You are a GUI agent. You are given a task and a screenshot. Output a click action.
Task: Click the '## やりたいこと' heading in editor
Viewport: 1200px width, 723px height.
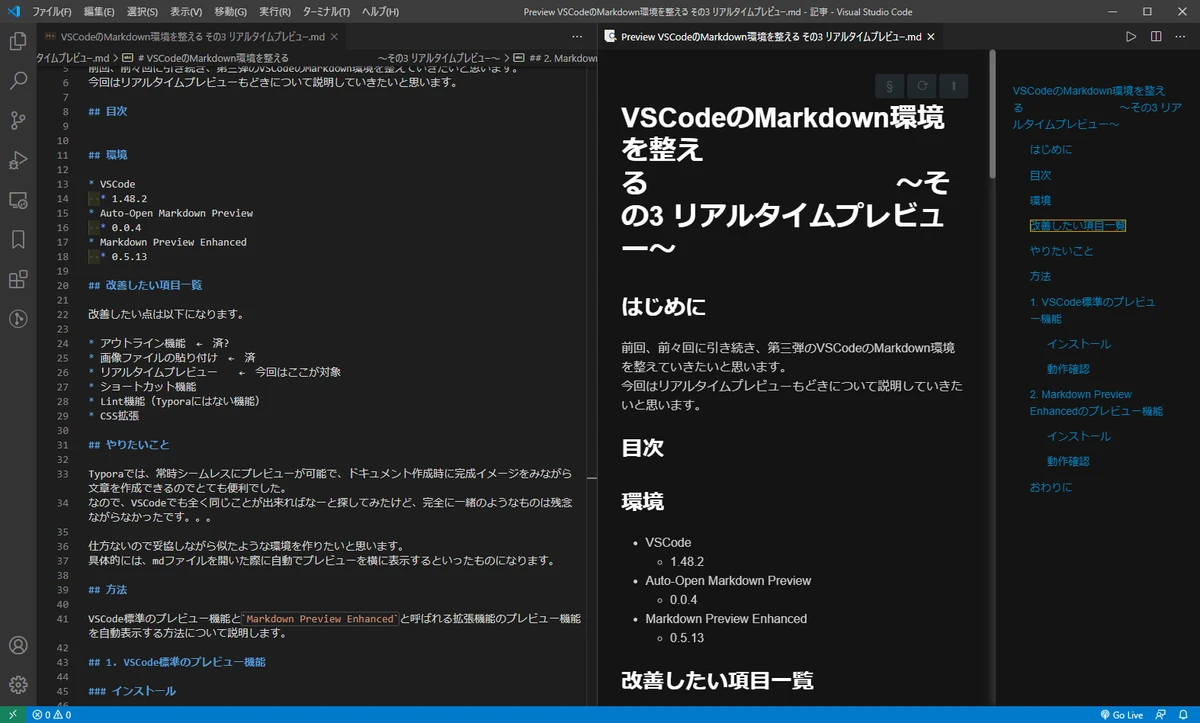129,444
